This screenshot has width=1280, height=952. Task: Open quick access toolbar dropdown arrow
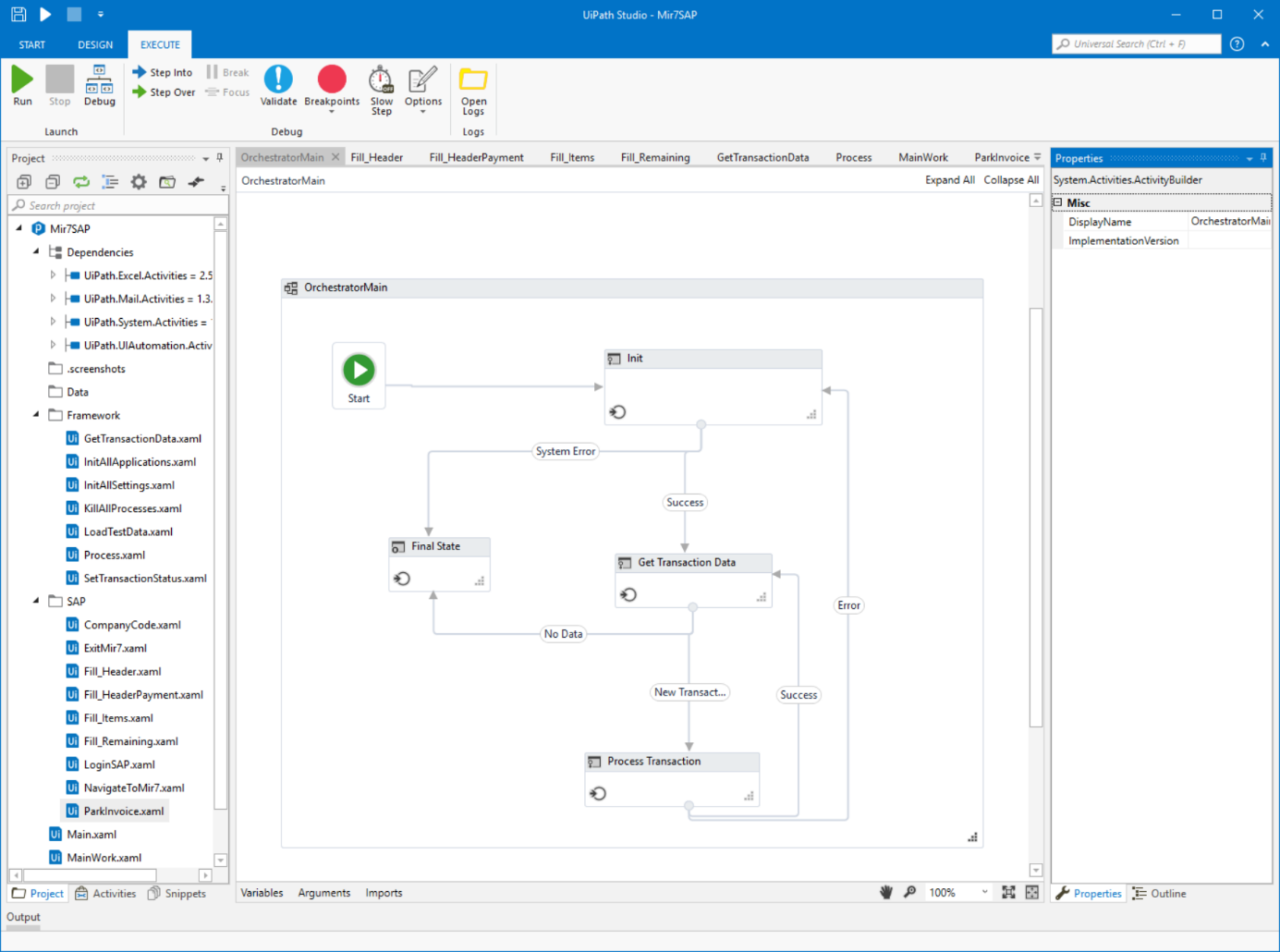click(101, 15)
